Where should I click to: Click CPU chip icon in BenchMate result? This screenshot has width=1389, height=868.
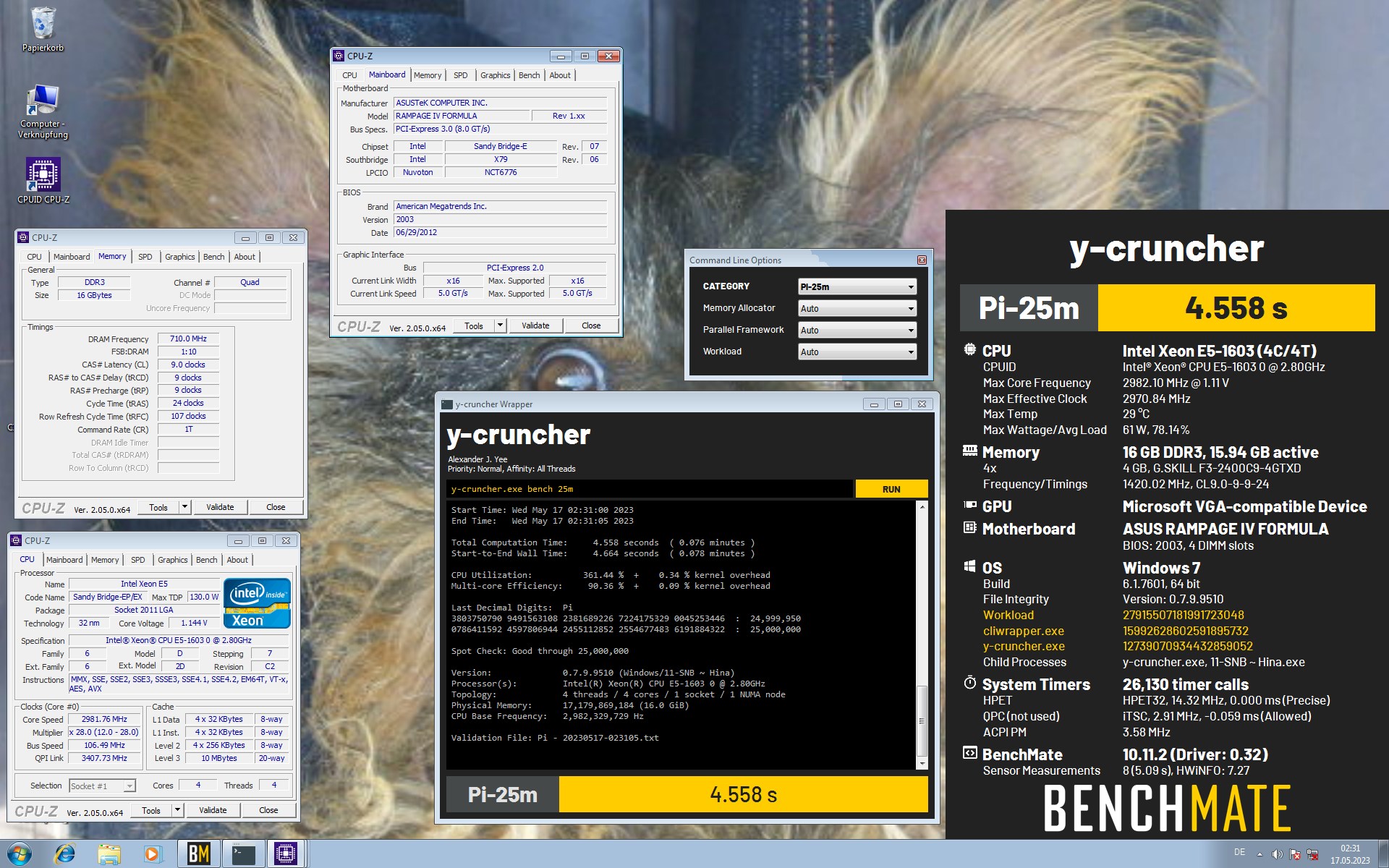969,350
